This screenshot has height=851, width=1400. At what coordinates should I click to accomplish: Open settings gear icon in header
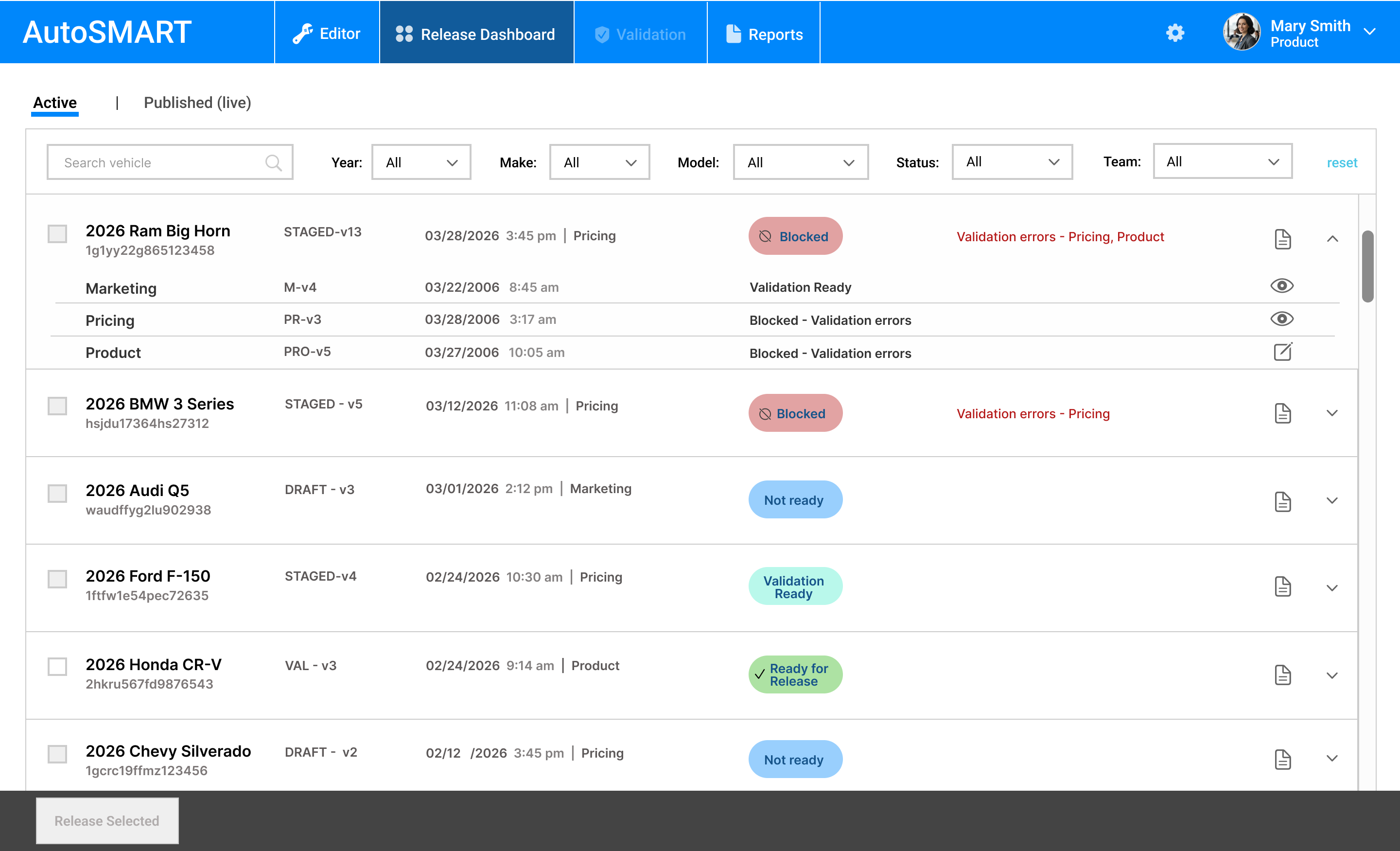(1174, 33)
